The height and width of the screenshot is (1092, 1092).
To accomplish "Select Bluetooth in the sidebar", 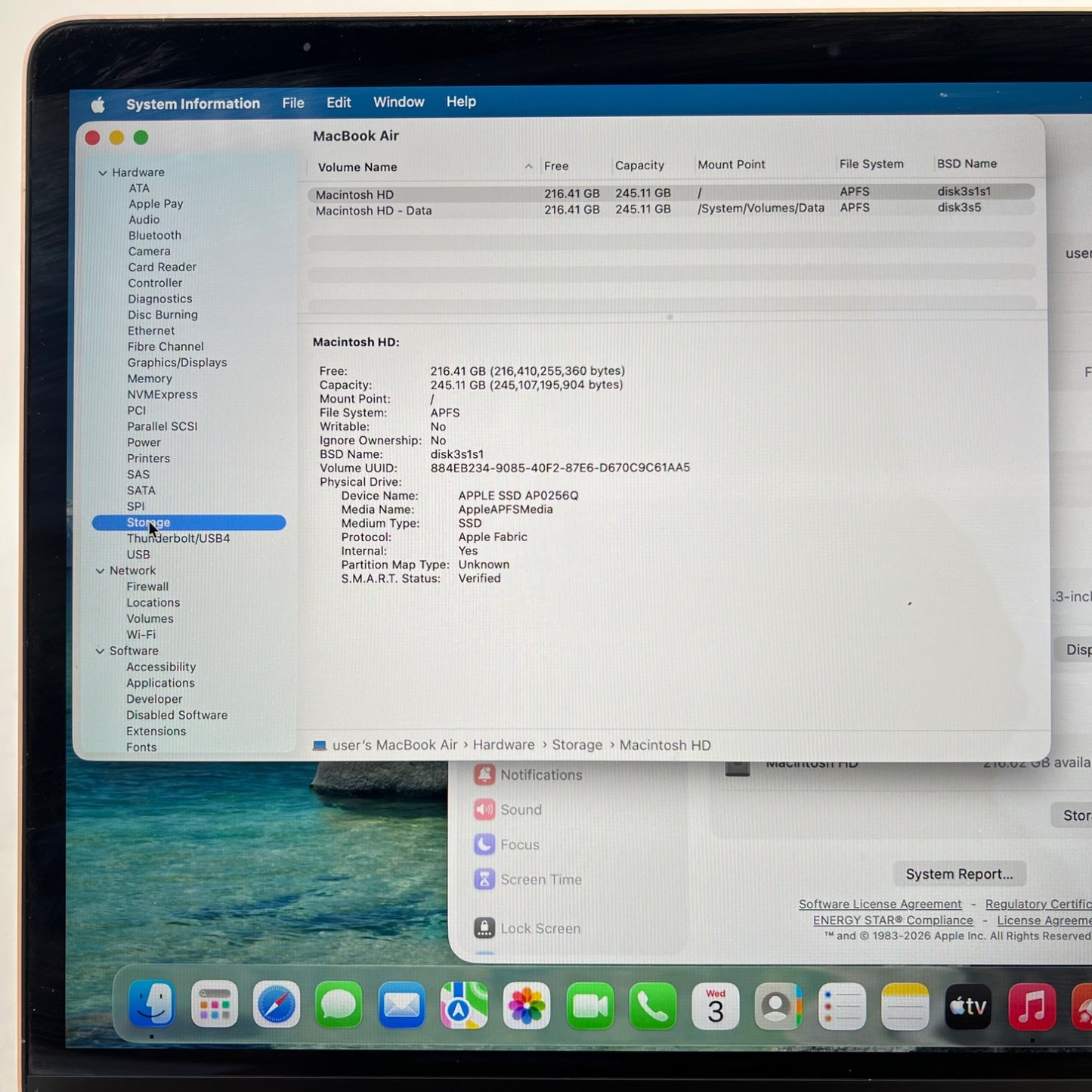I will (155, 236).
